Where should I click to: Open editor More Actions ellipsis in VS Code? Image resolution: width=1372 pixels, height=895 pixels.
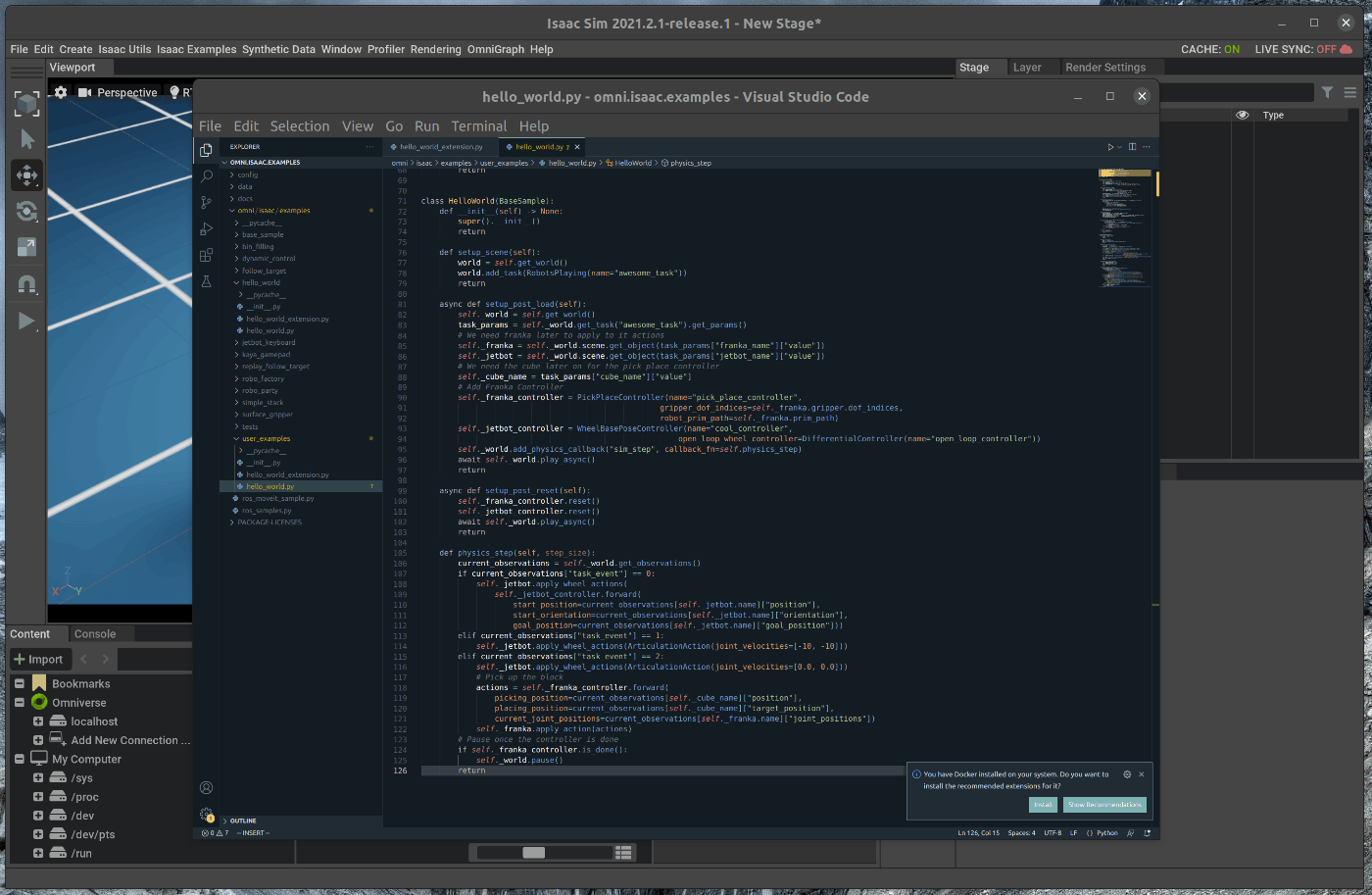coord(1147,147)
